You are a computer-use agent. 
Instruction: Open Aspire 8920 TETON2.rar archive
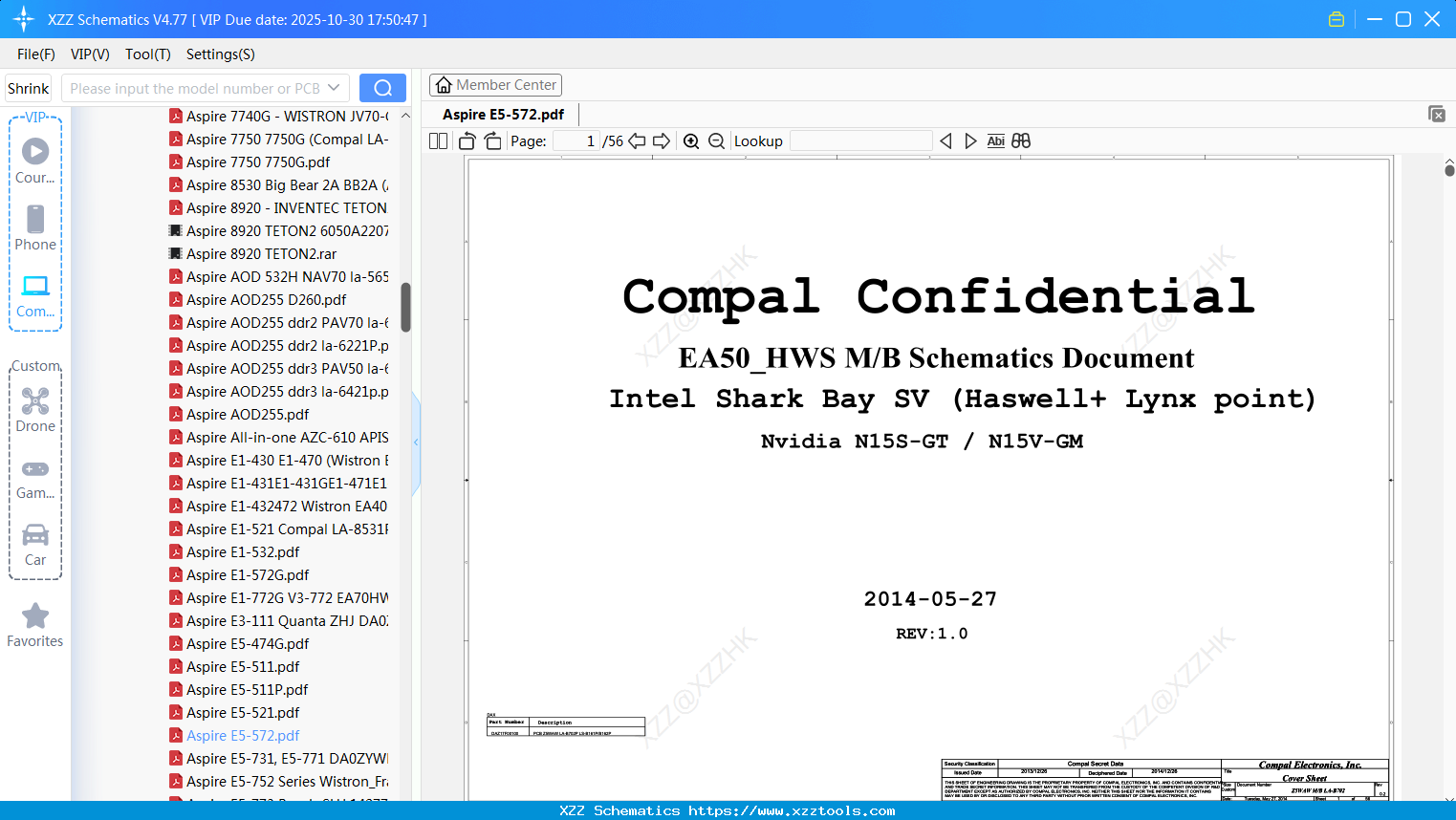point(253,253)
